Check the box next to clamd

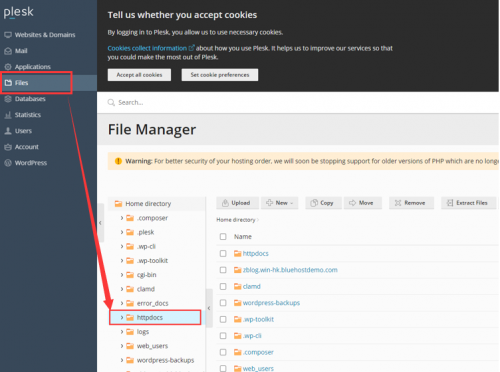tap(223, 286)
